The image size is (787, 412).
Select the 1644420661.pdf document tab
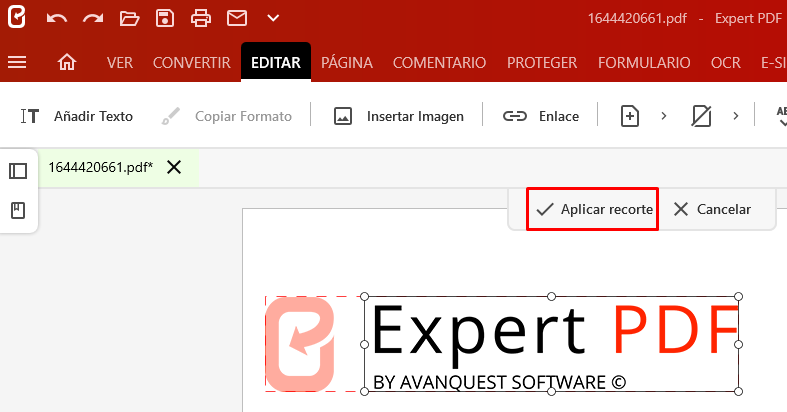click(100, 167)
